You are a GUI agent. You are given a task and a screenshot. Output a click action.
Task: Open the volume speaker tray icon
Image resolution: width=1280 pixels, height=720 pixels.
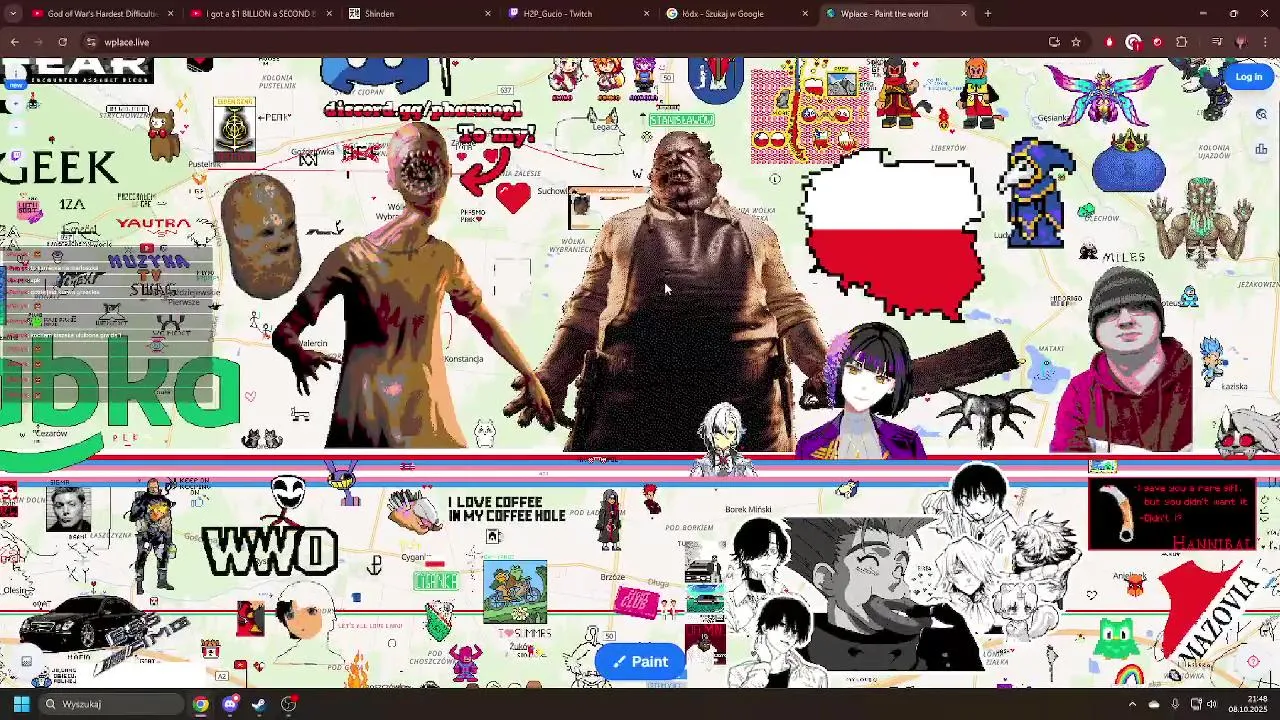tap(1211, 704)
